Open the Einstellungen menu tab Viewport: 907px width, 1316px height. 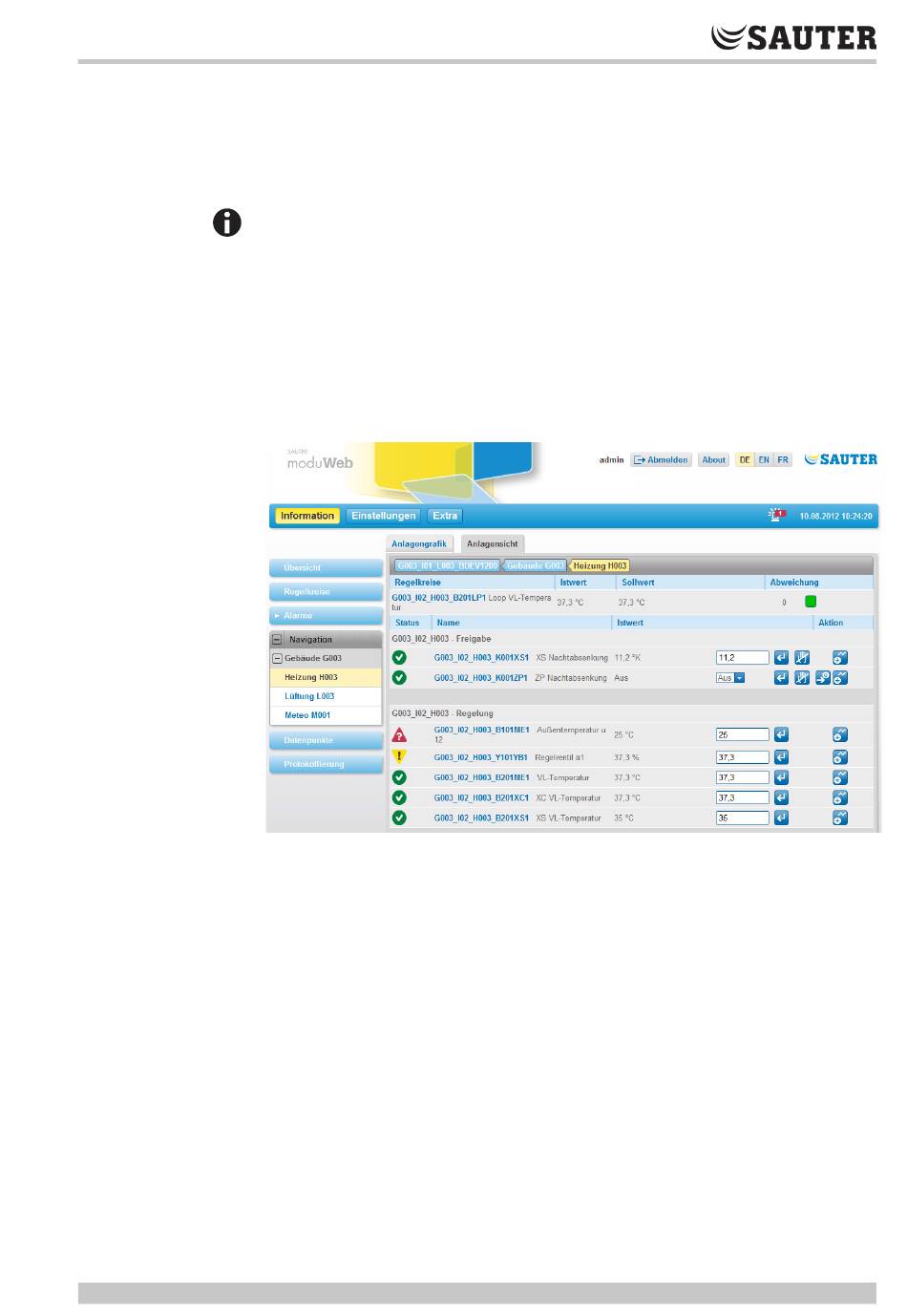[x=384, y=516]
